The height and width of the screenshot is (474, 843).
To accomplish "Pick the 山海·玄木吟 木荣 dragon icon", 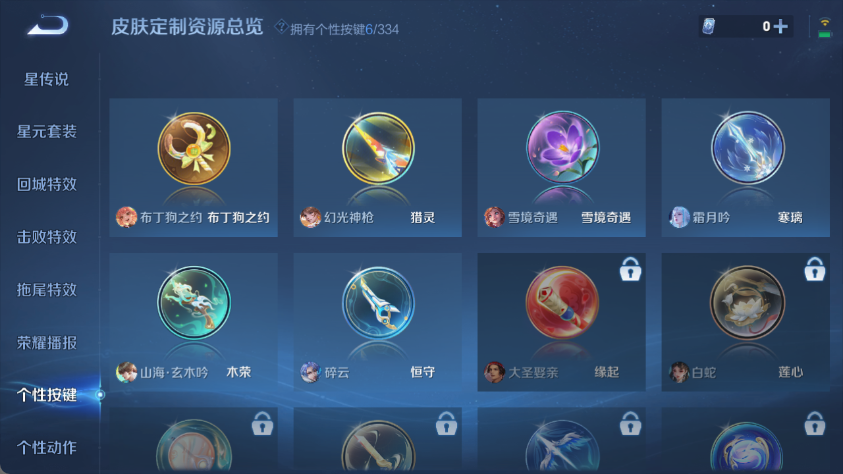I will [x=194, y=303].
